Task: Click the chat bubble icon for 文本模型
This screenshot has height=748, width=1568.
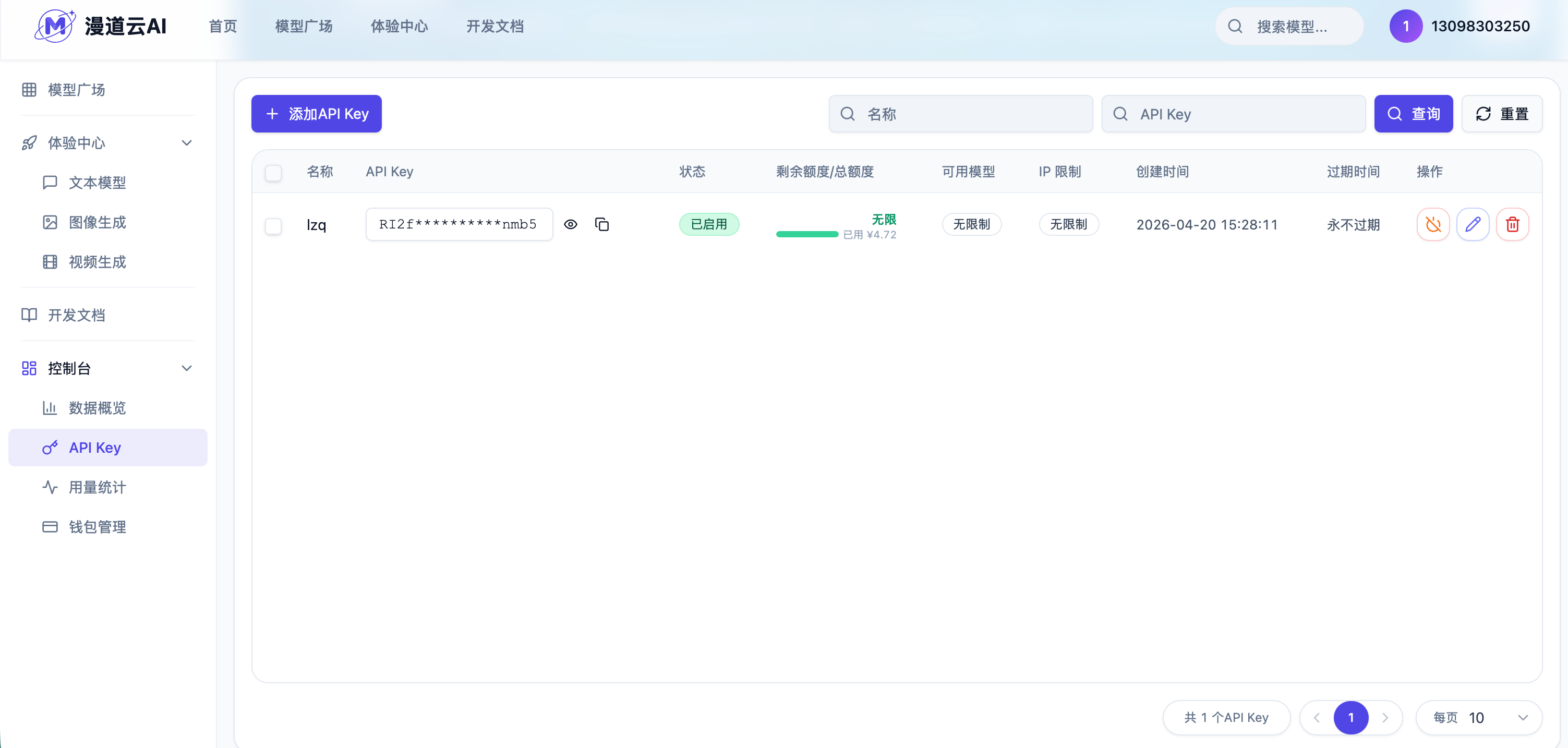Action: (x=50, y=182)
